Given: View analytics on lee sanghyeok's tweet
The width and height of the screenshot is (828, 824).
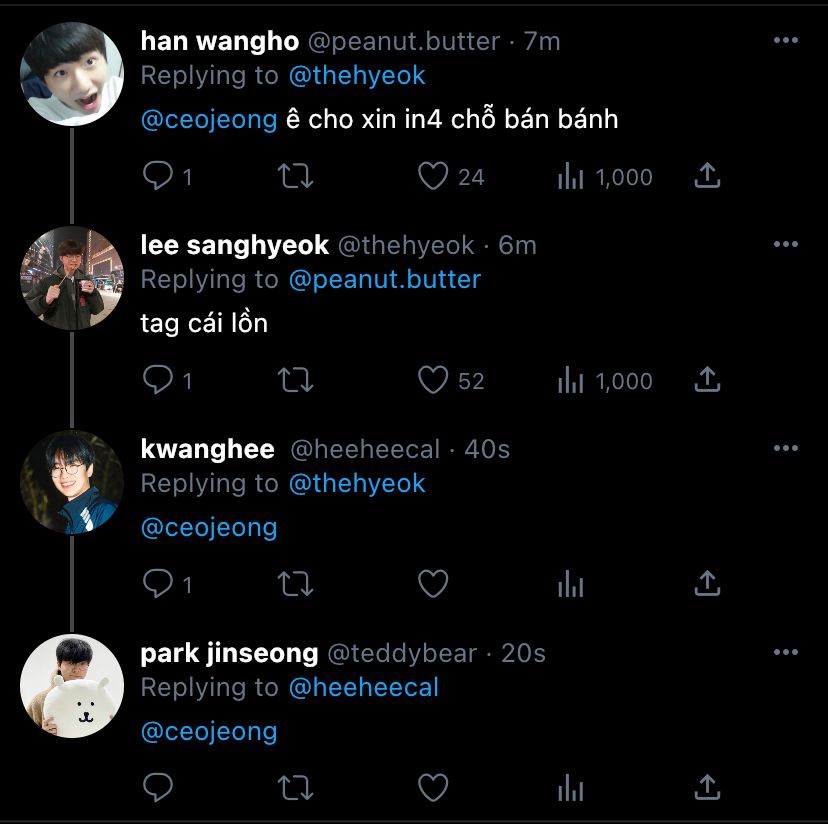Looking at the screenshot, I should (x=571, y=381).
